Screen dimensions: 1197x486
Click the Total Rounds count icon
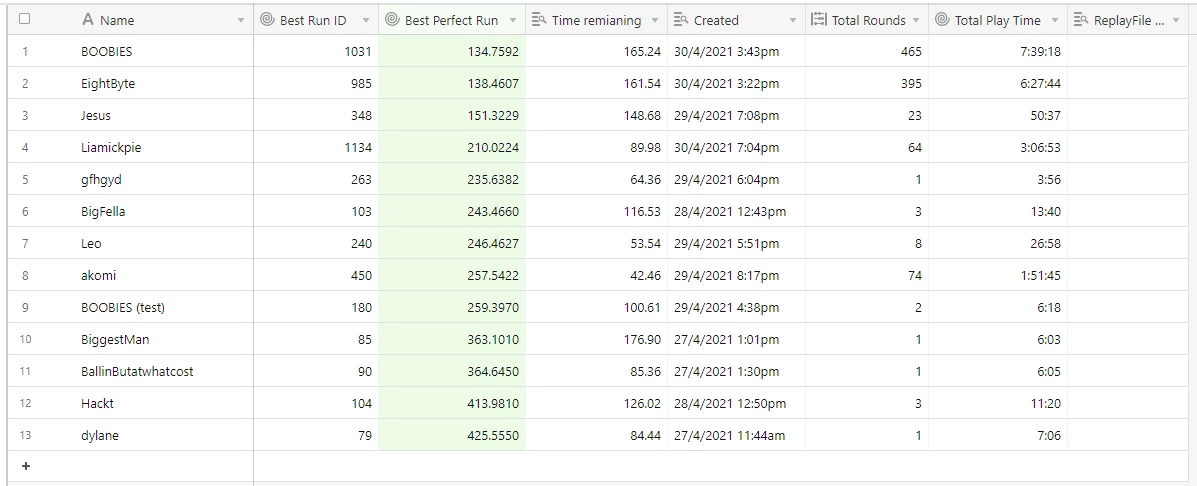819,20
